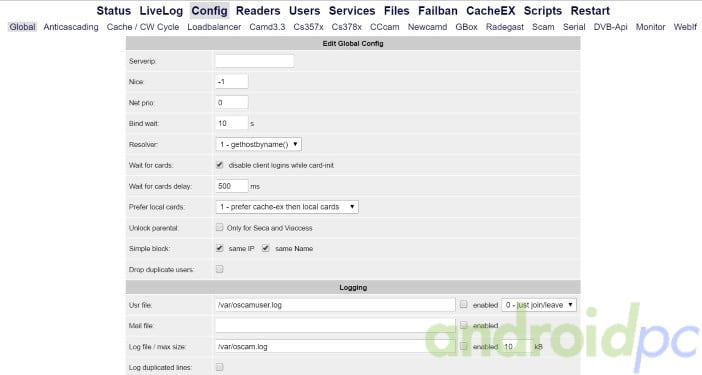The image size is (702, 375).
Task: Open the Scripts page
Action: click(x=543, y=11)
